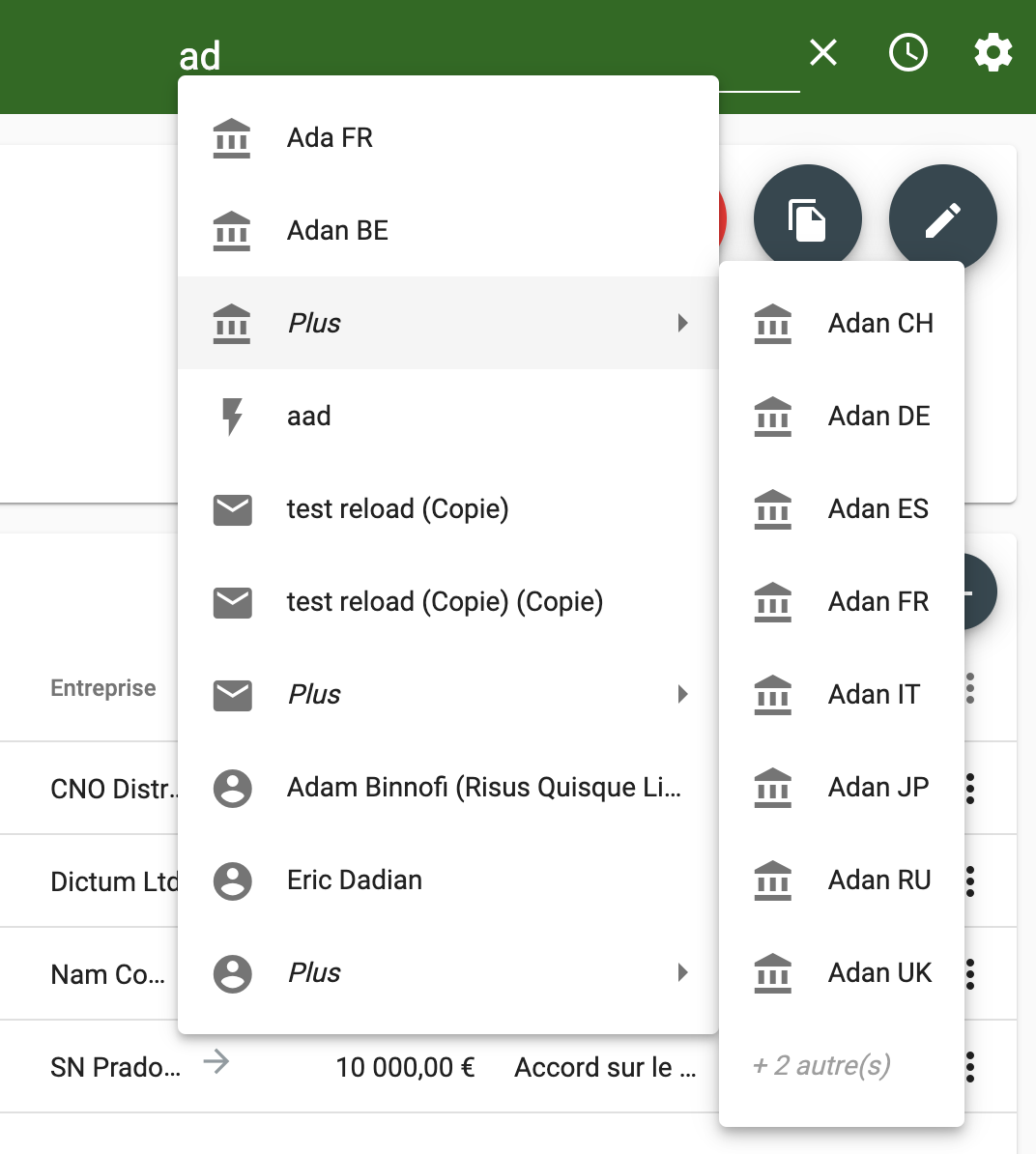
Task: Select contact Adam Binnofi
Action: 448,787
